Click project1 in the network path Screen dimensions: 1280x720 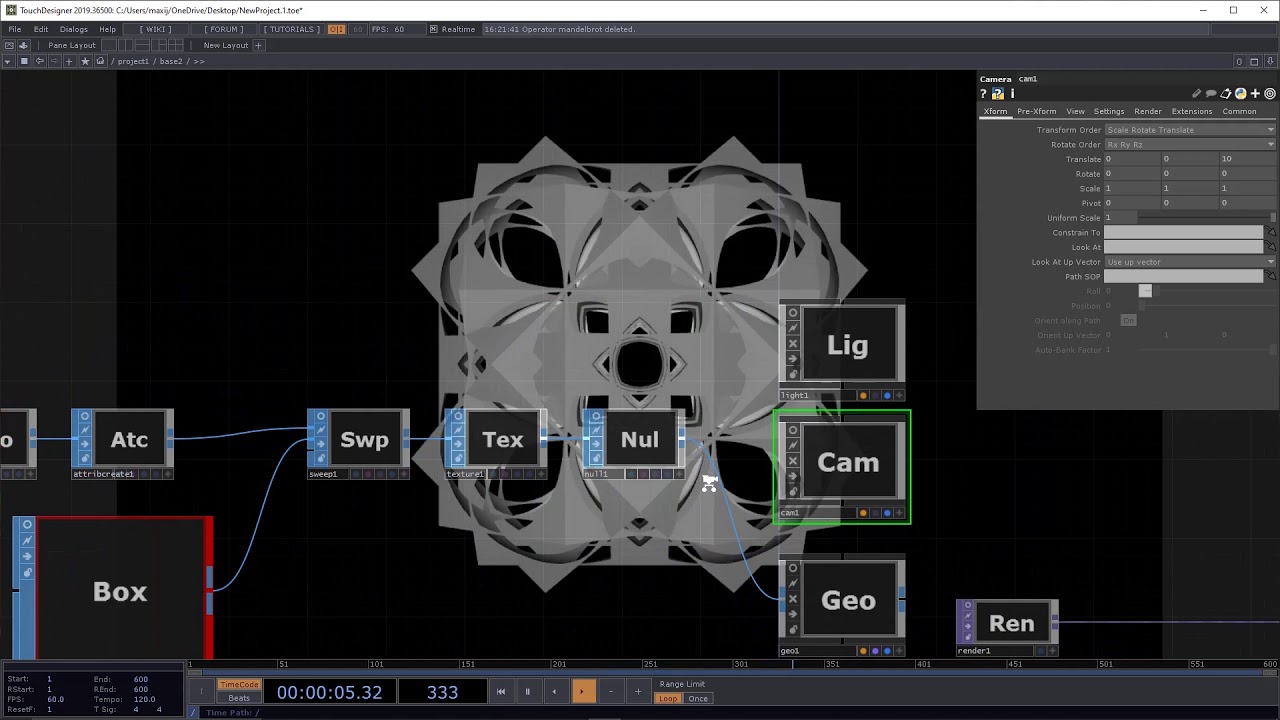[132, 61]
